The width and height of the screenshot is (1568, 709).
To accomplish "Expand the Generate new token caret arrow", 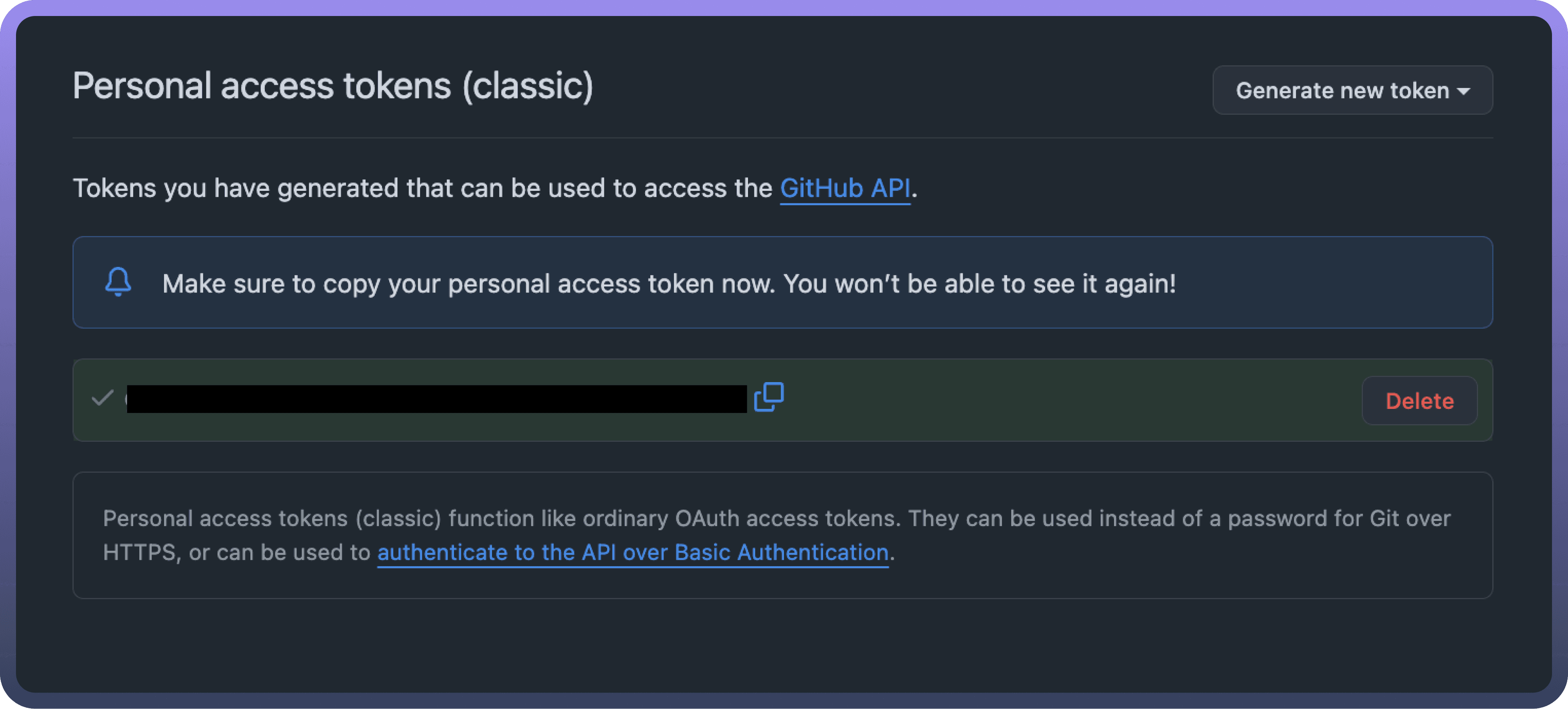I will click(x=1464, y=91).
